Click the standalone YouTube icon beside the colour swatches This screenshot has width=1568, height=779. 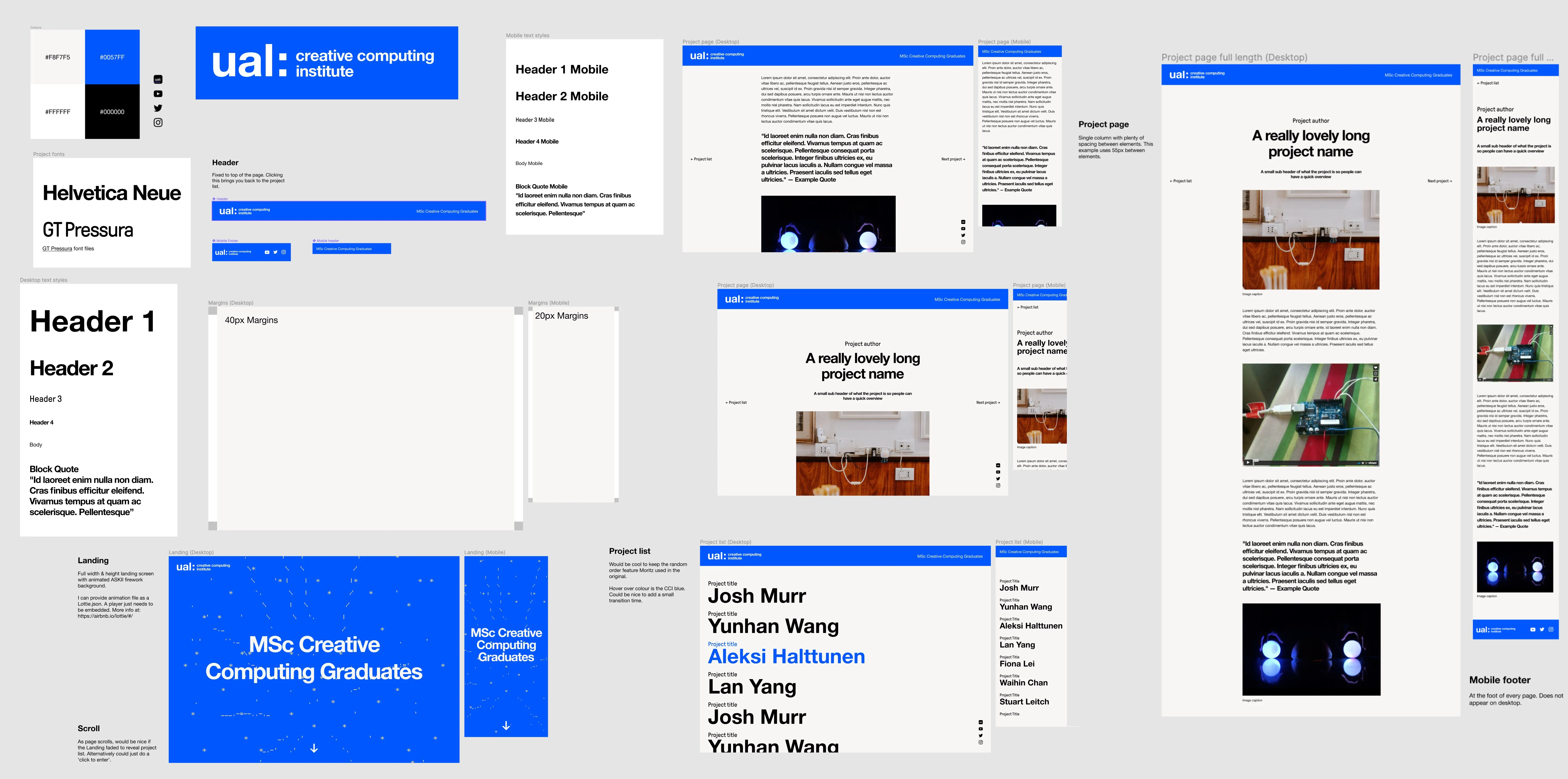tap(158, 94)
